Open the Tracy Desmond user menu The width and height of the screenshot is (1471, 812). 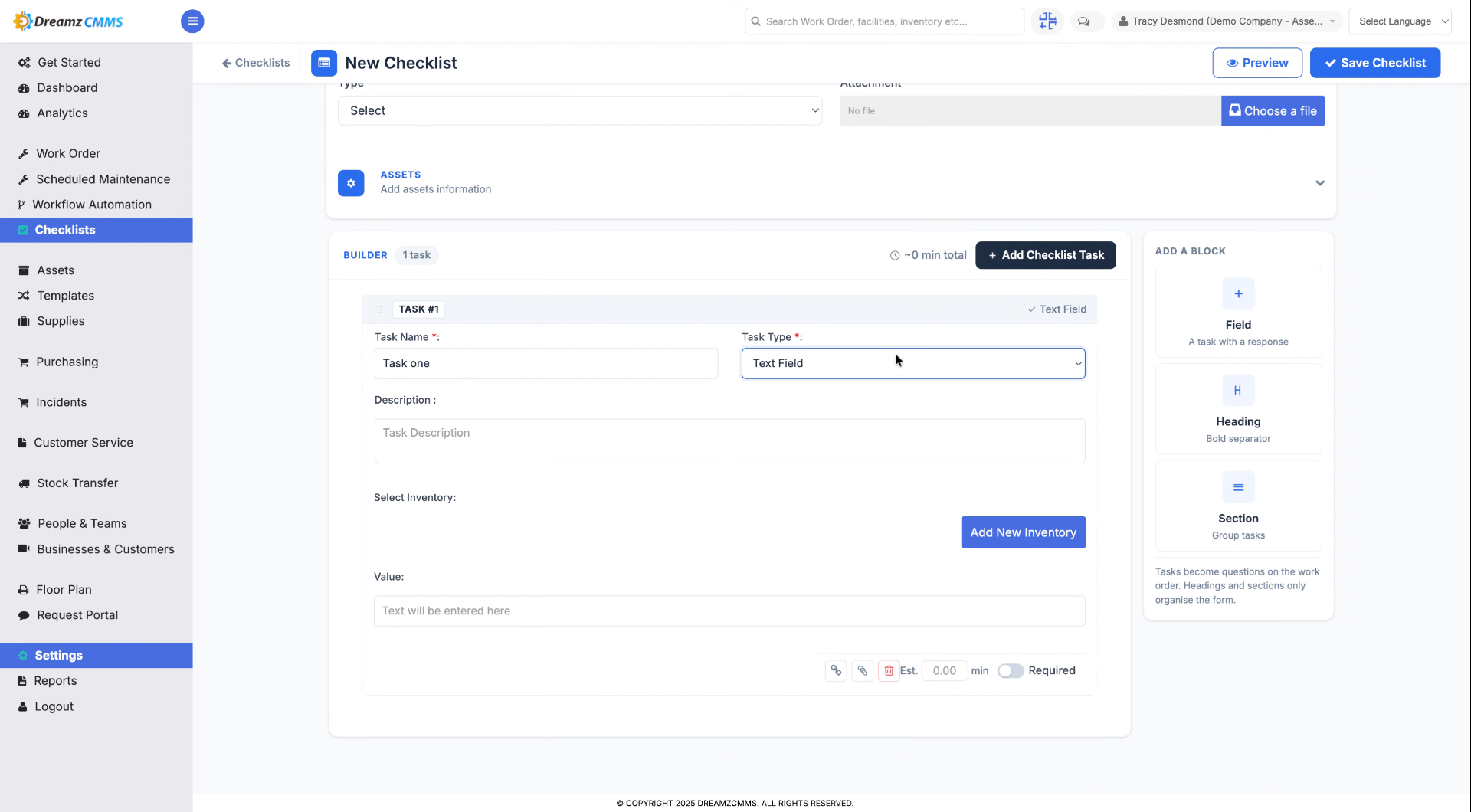1226,21
